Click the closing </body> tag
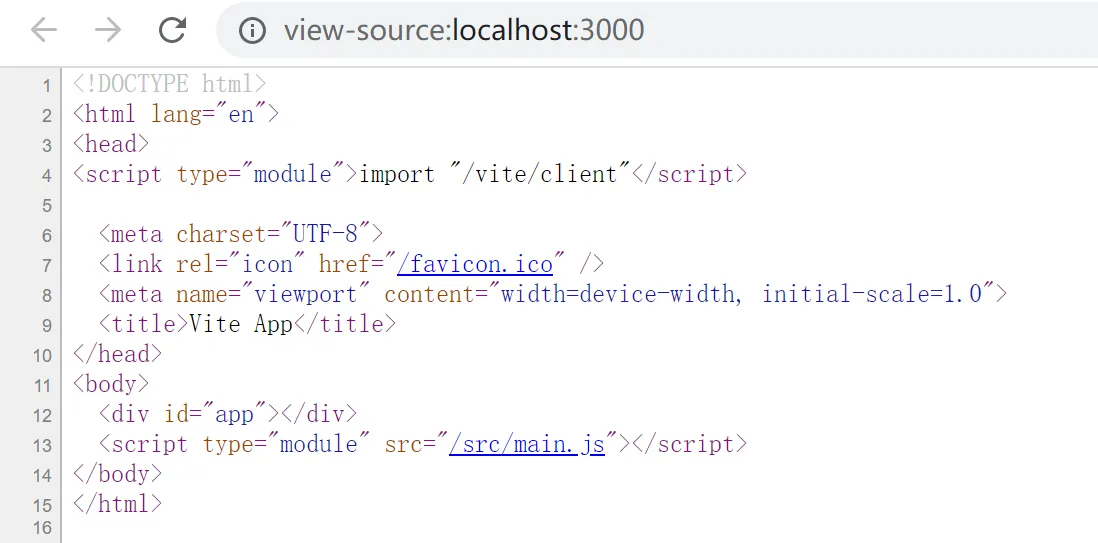Screen dimensions: 1098x543 117,474
